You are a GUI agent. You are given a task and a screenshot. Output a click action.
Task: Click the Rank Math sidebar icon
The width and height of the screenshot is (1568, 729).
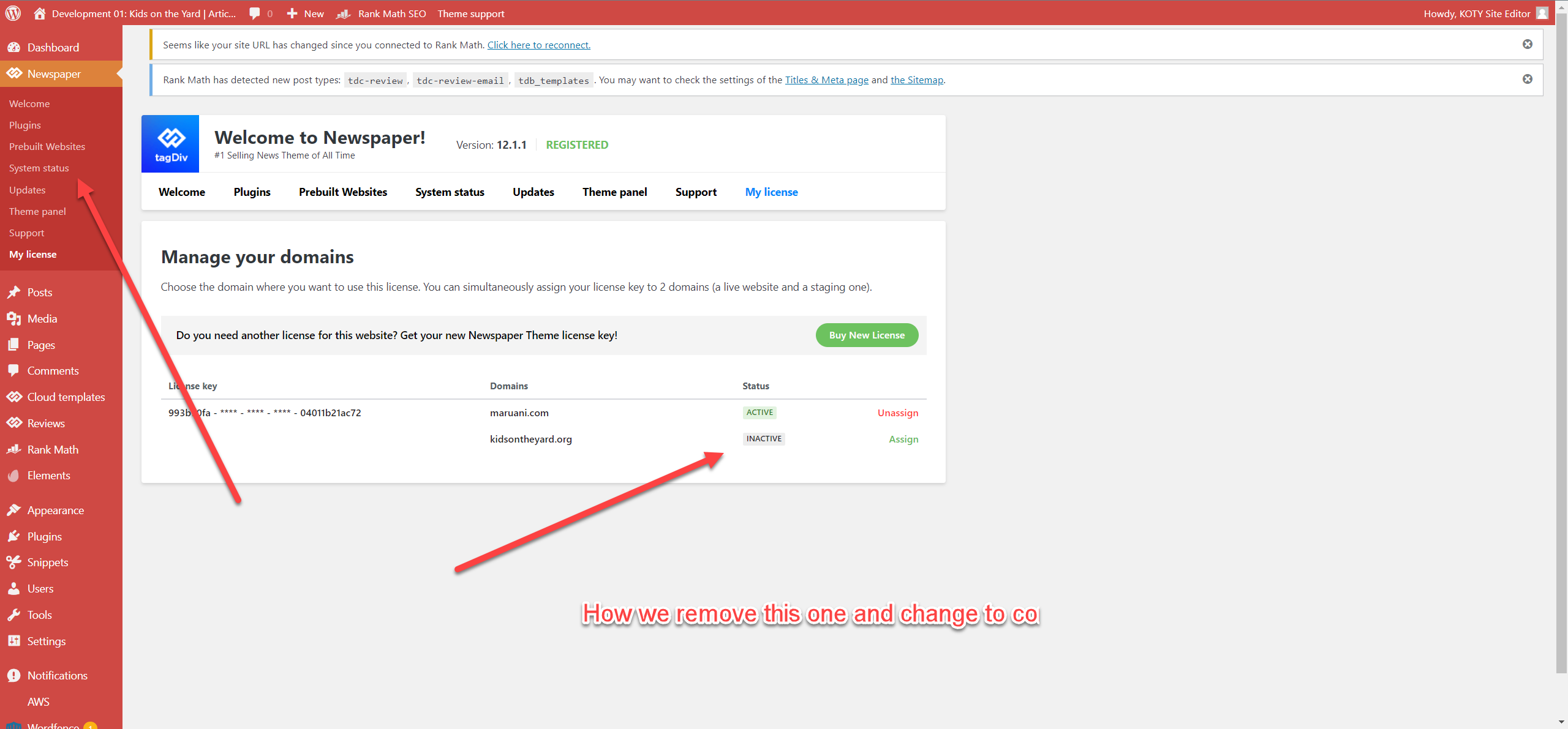pos(14,449)
